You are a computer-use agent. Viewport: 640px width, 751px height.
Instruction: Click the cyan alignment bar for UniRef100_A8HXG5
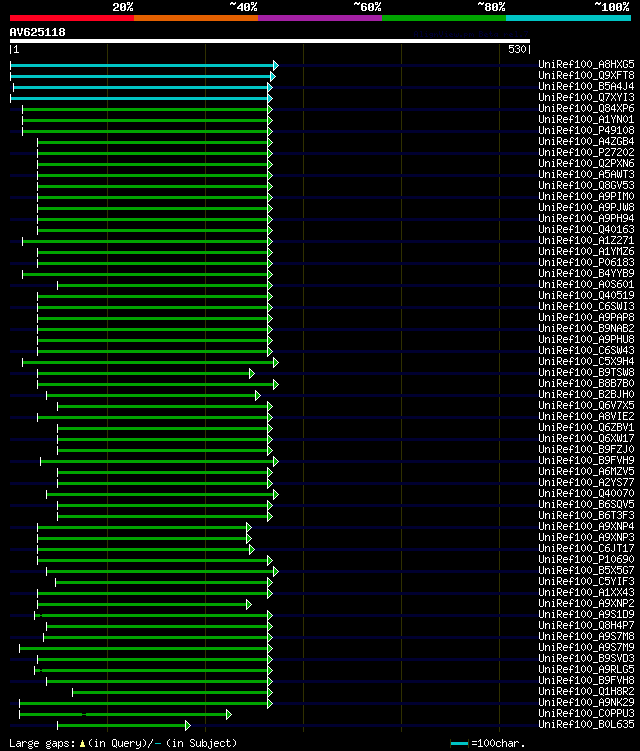[x=144, y=66]
